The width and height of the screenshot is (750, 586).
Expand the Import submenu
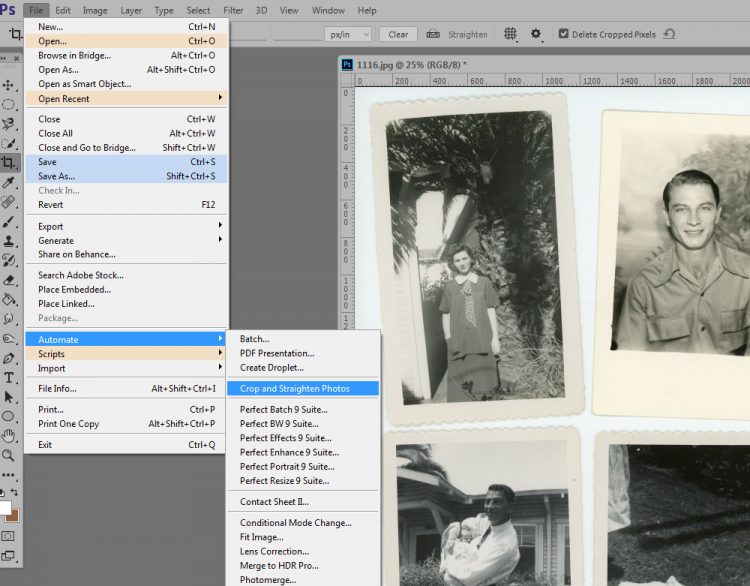[x=126, y=368]
